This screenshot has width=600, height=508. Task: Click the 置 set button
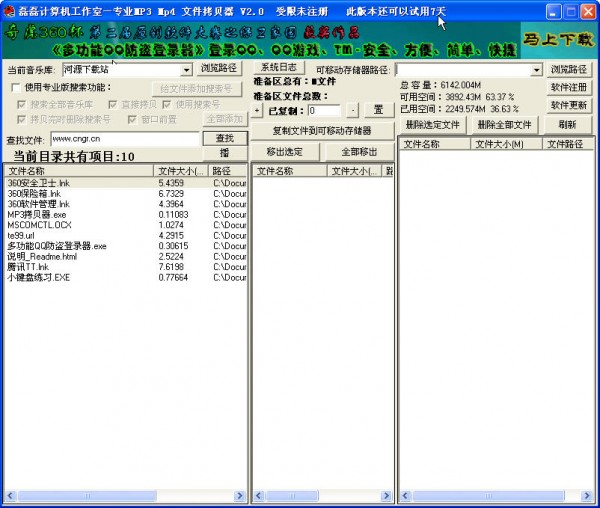[x=378, y=110]
